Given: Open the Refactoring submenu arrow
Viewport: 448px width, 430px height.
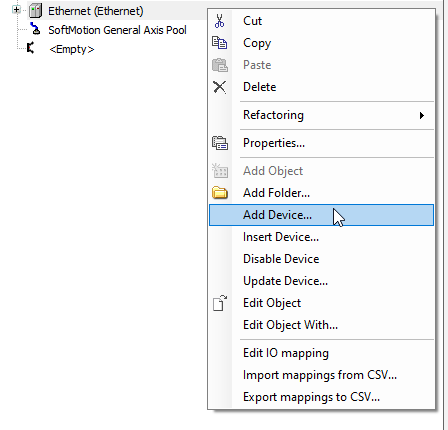Looking at the screenshot, I should (x=422, y=115).
